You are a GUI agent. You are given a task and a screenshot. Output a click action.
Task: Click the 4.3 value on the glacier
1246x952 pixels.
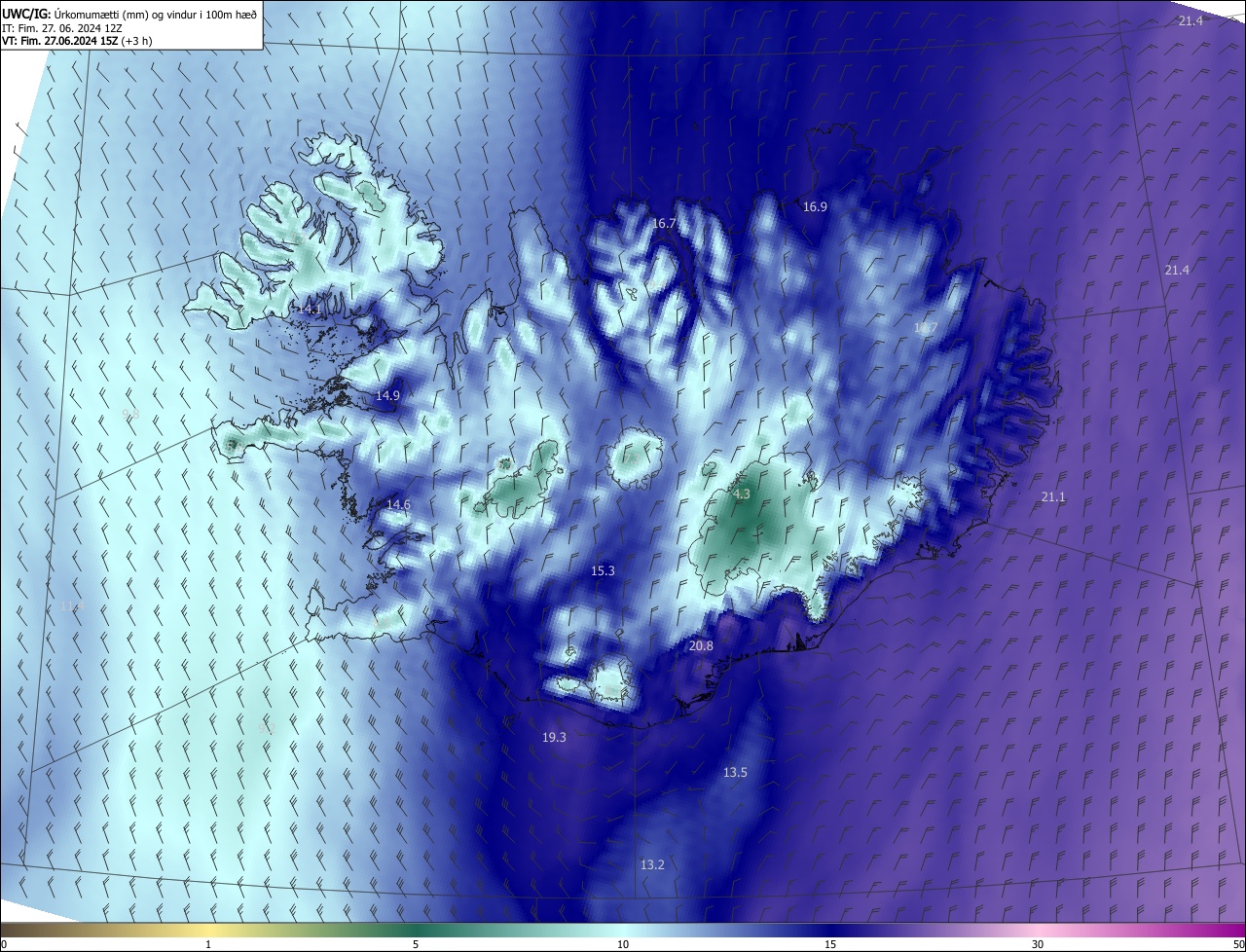tap(742, 494)
